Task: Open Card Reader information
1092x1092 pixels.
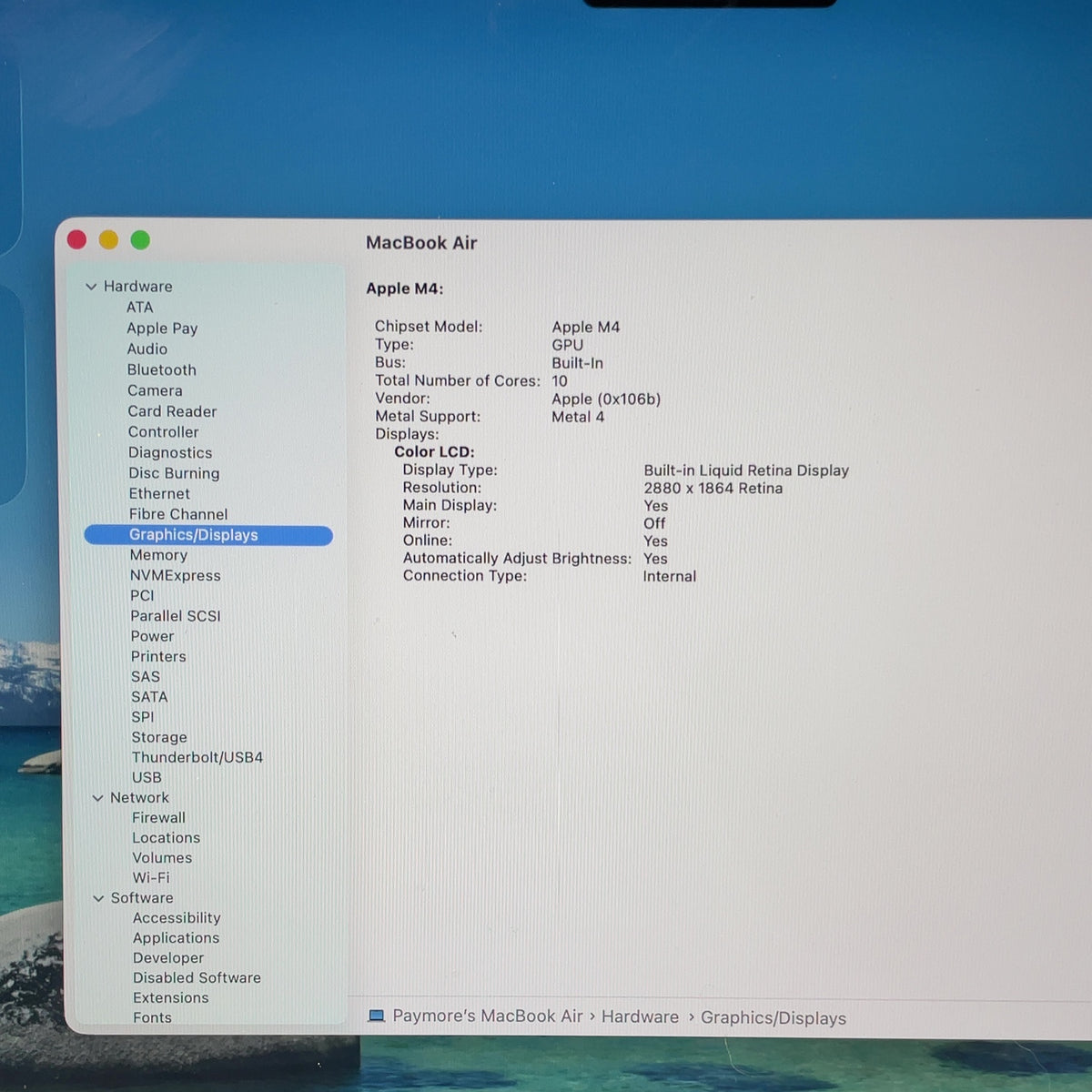Action: click(172, 411)
